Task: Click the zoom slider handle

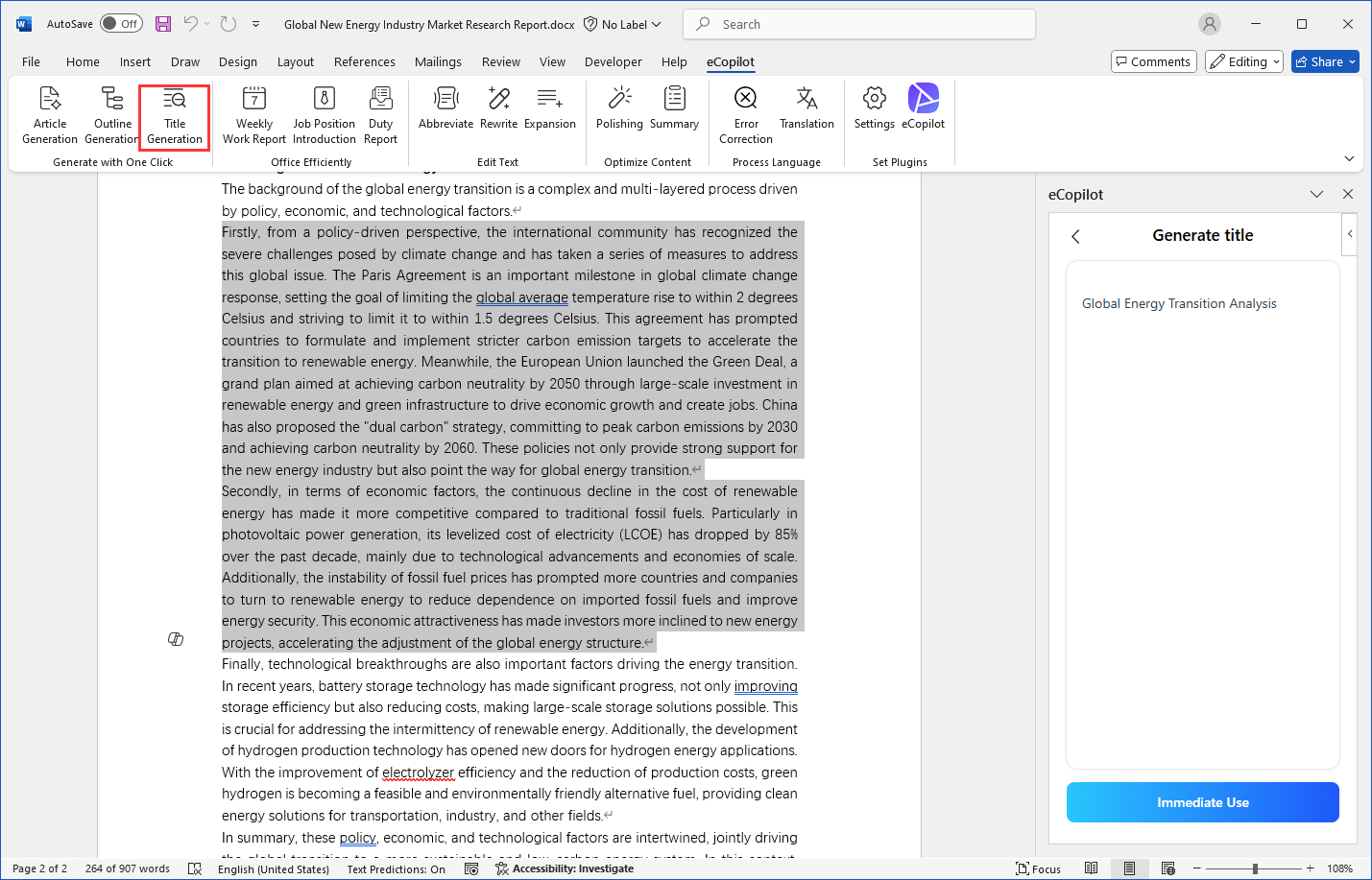Action: click(1255, 868)
